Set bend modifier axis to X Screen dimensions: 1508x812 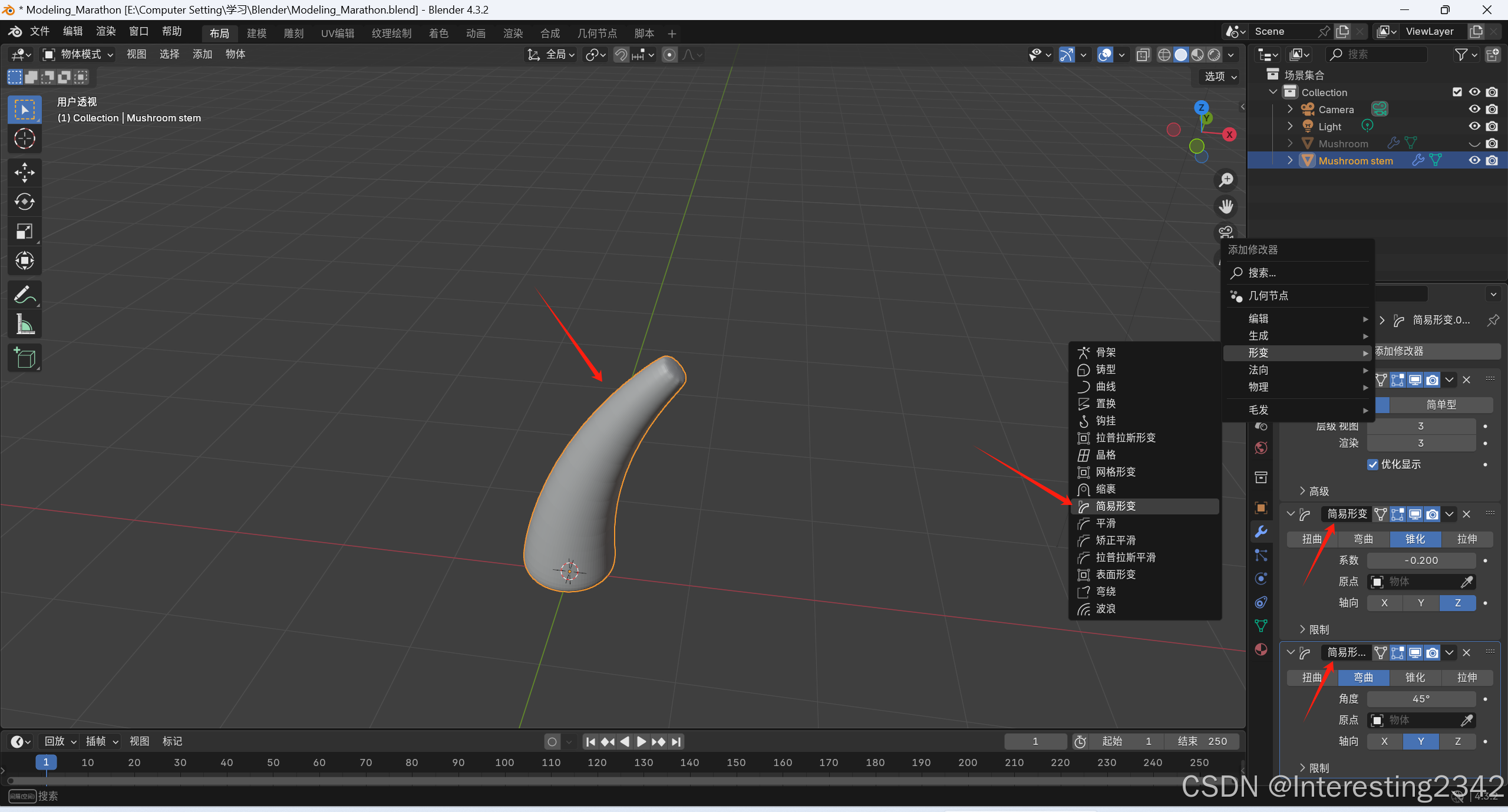click(x=1384, y=741)
